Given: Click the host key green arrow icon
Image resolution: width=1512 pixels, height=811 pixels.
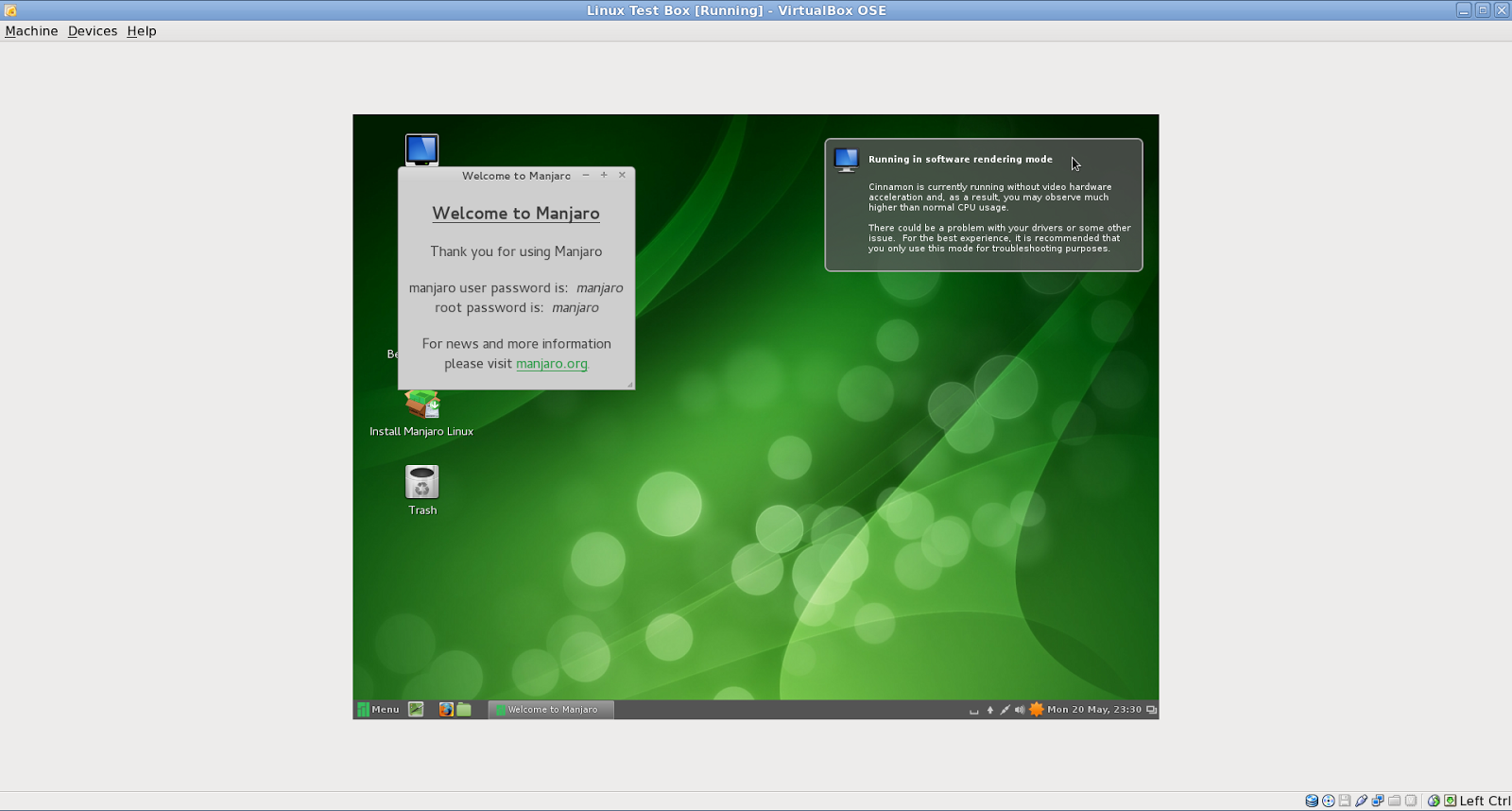Looking at the screenshot, I should 1451,801.
